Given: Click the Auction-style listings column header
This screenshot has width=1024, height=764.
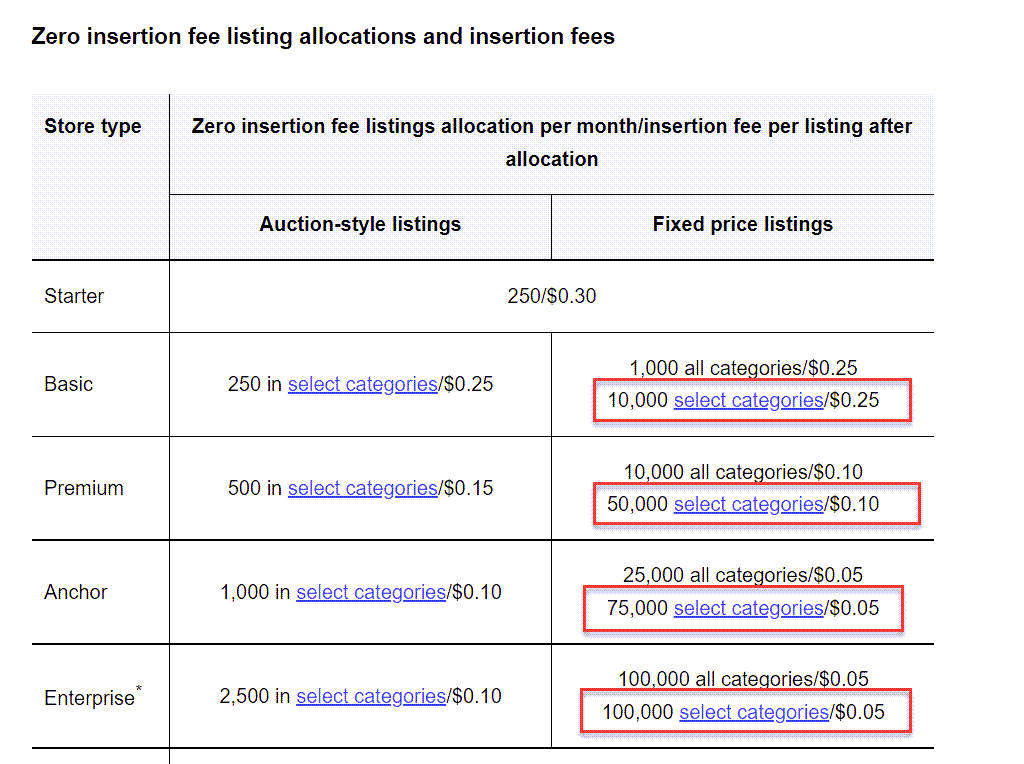Looking at the screenshot, I should [x=360, y=224].
